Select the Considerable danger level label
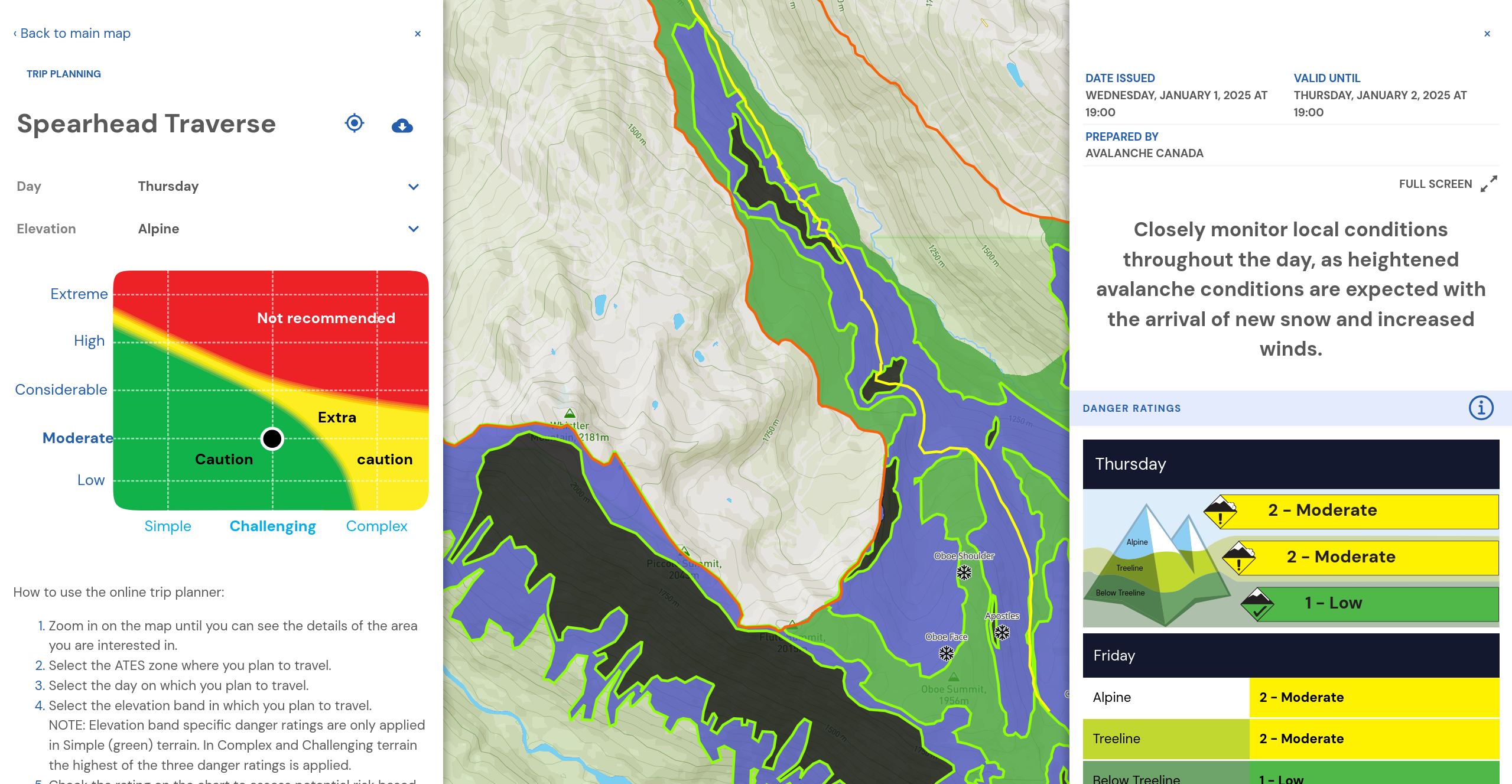Viewport: 1512px width, 784px height. pyautogui.click(x=61, y=389)
